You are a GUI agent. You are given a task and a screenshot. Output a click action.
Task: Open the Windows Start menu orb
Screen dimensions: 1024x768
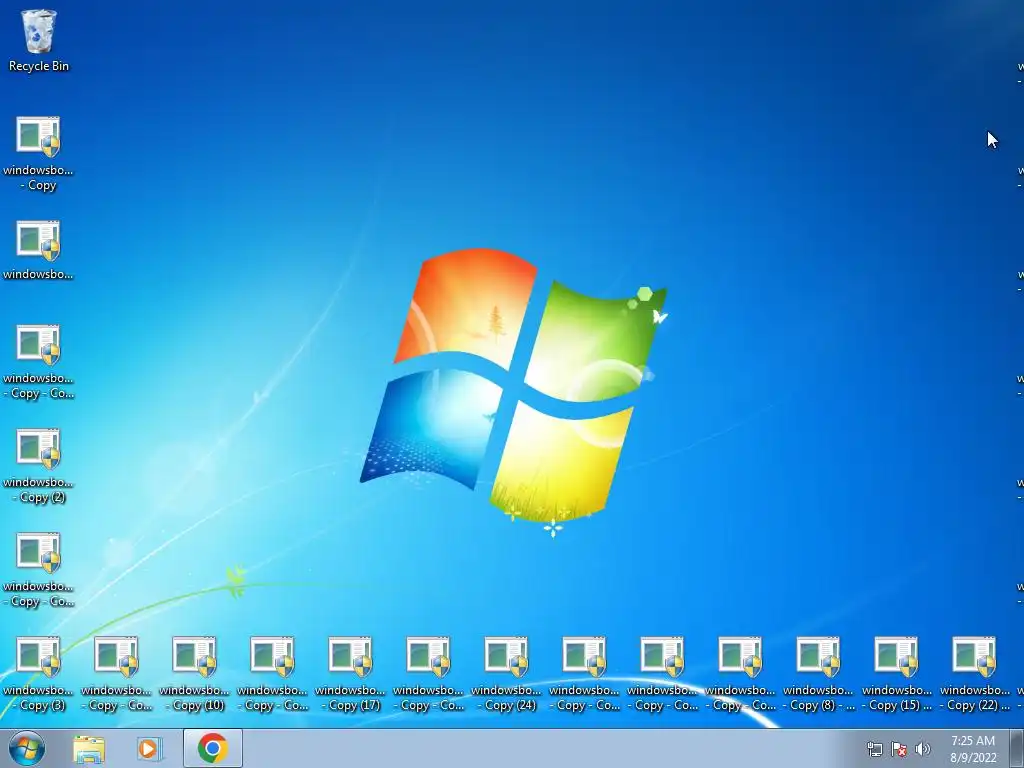[27, 748]
